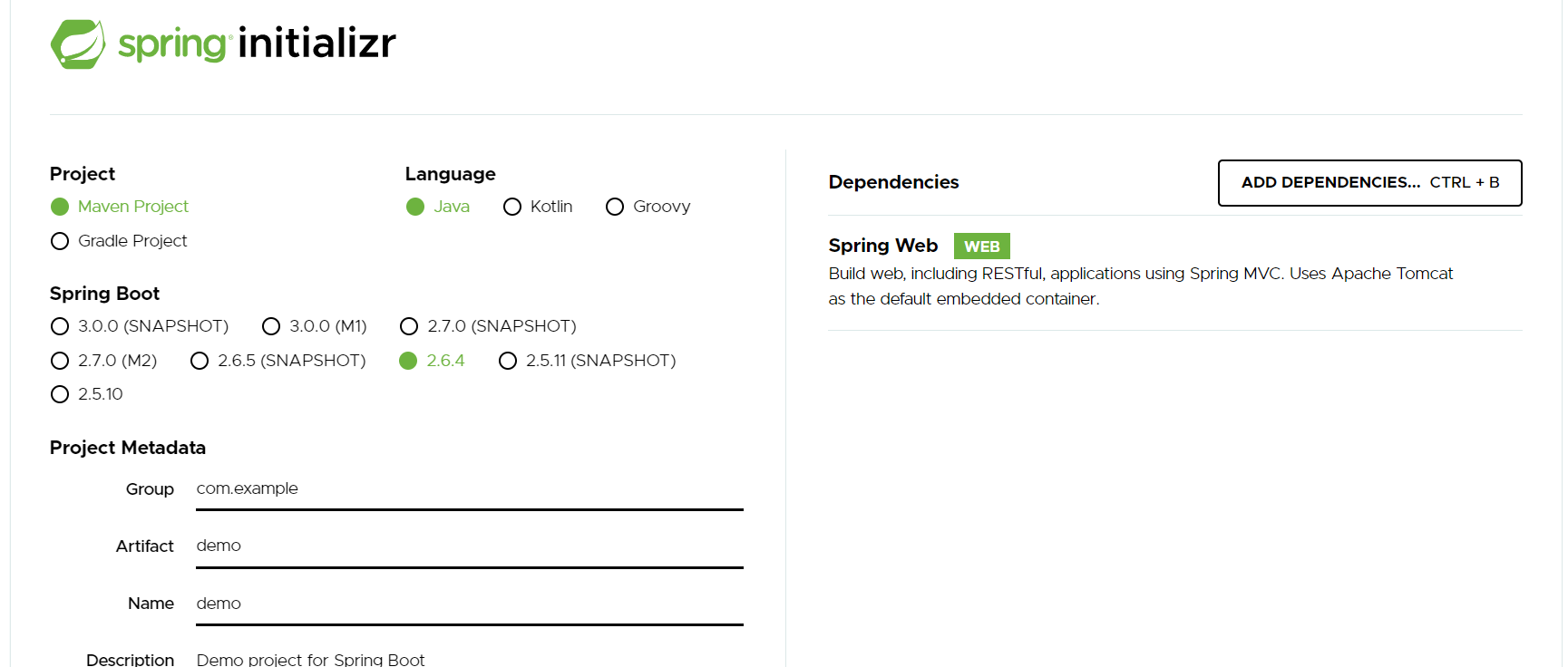Select Java language option

tap(415, 207)
